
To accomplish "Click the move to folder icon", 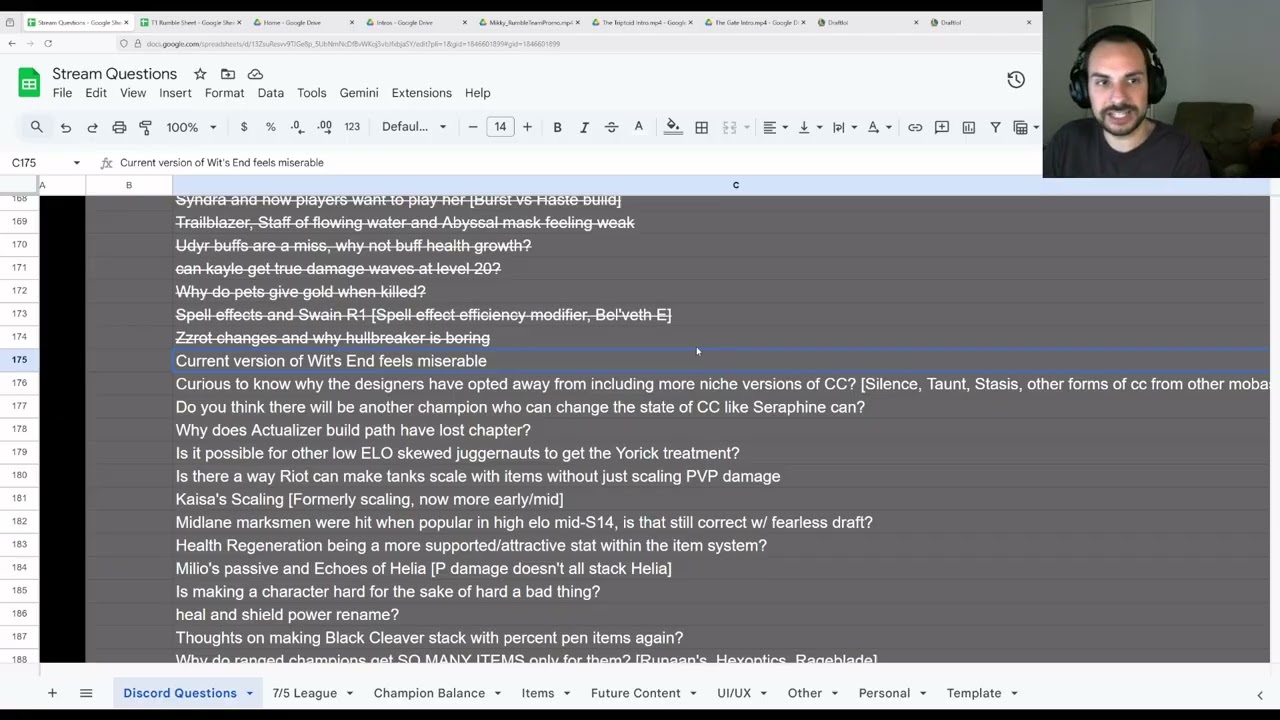I will (x=228, y=74).
